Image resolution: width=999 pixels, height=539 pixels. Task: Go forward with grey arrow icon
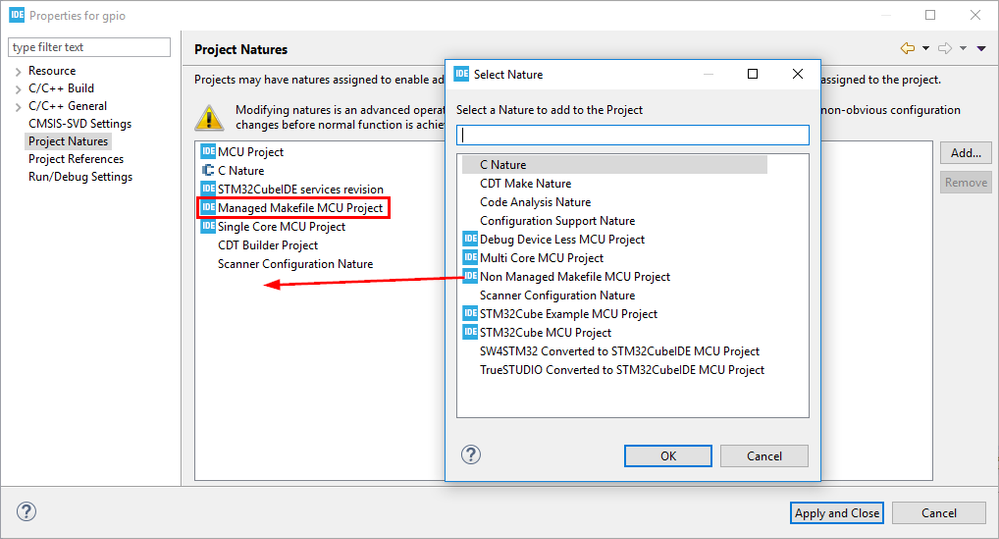(x=945, y=48)
